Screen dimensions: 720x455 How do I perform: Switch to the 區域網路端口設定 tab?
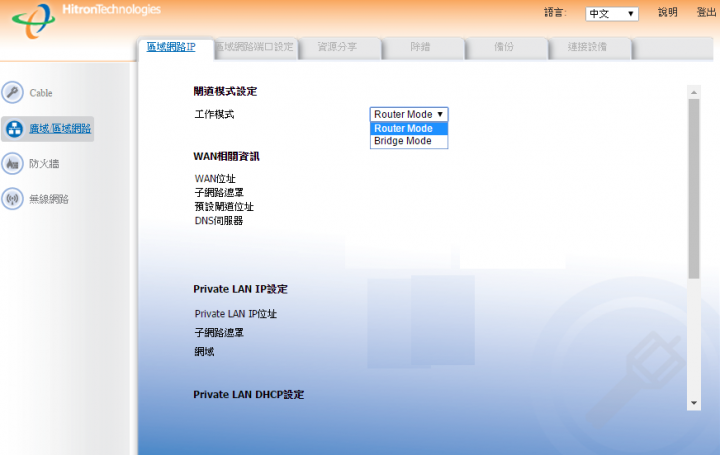pos(254,47)
